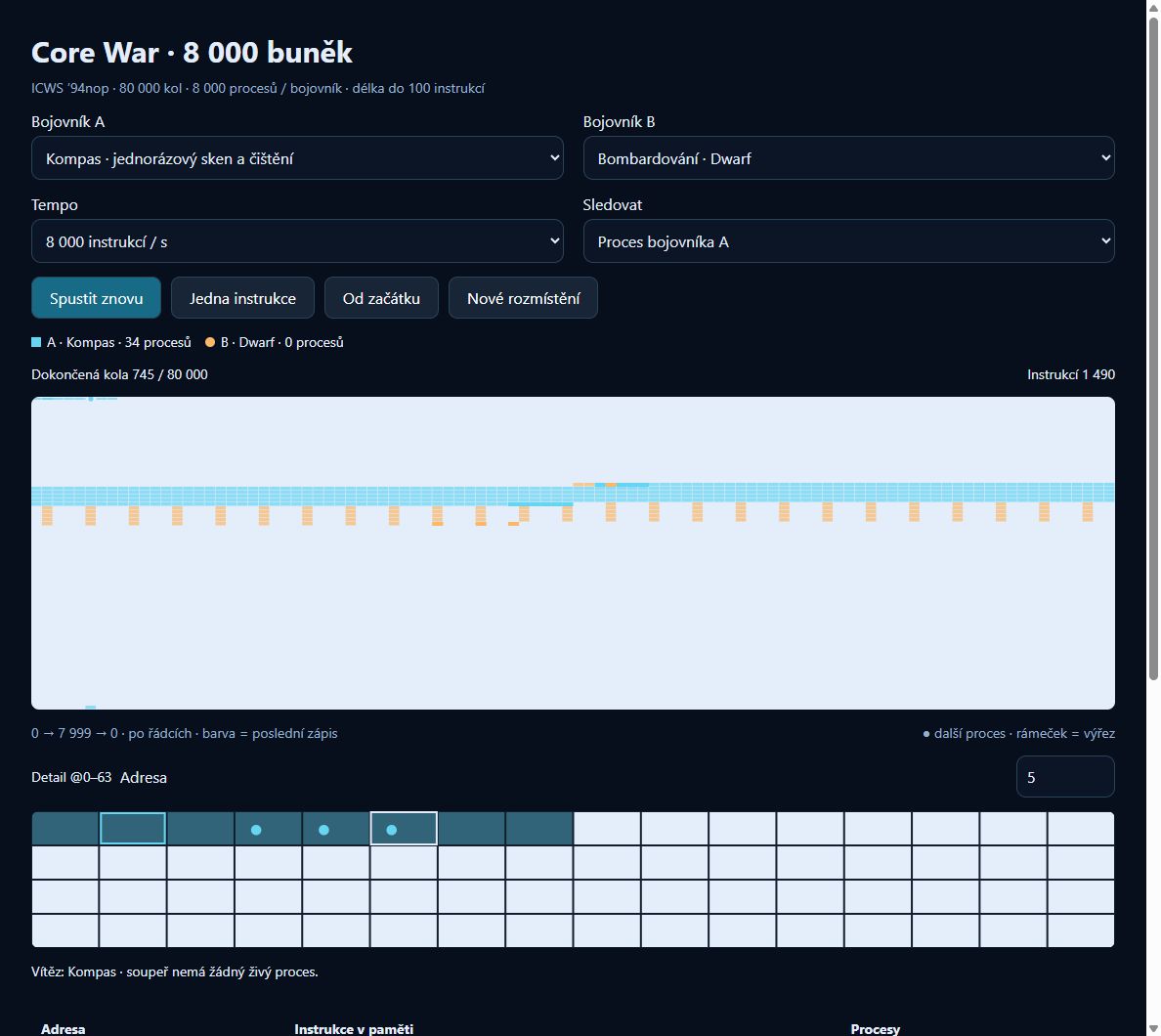Click the 'Adresa' table column header
Viewport: 1161px width, 1036px height.
[63, 1028]
